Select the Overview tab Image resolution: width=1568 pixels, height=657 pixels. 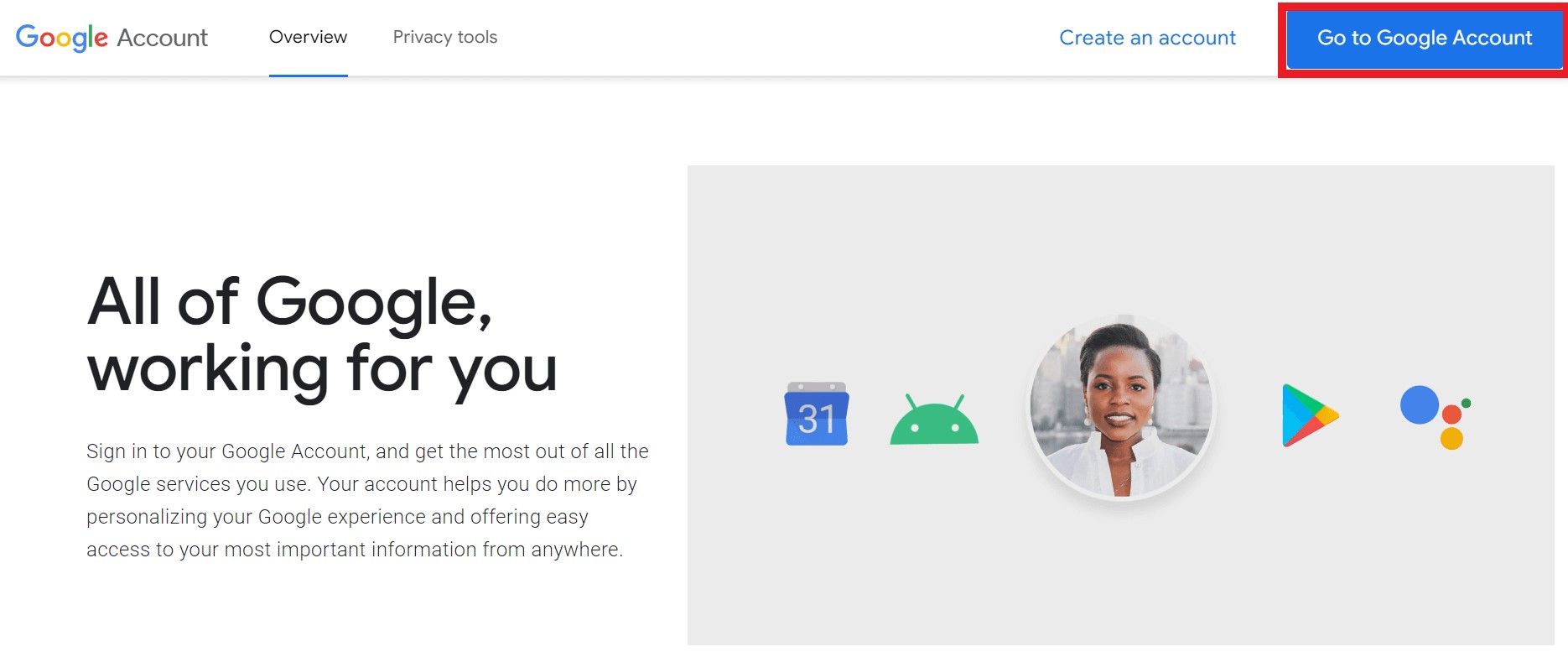coord(308,37)
